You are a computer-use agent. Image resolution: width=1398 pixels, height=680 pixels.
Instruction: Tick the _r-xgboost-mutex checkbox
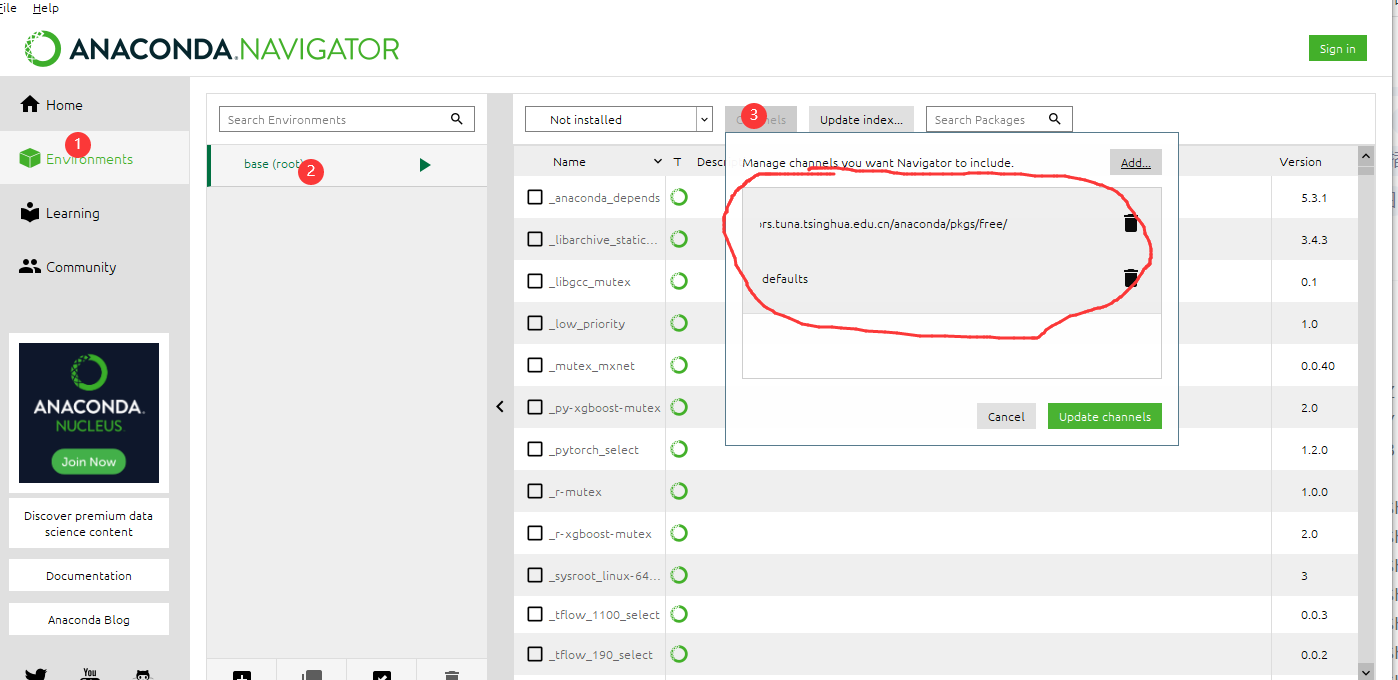coord(535,533)
